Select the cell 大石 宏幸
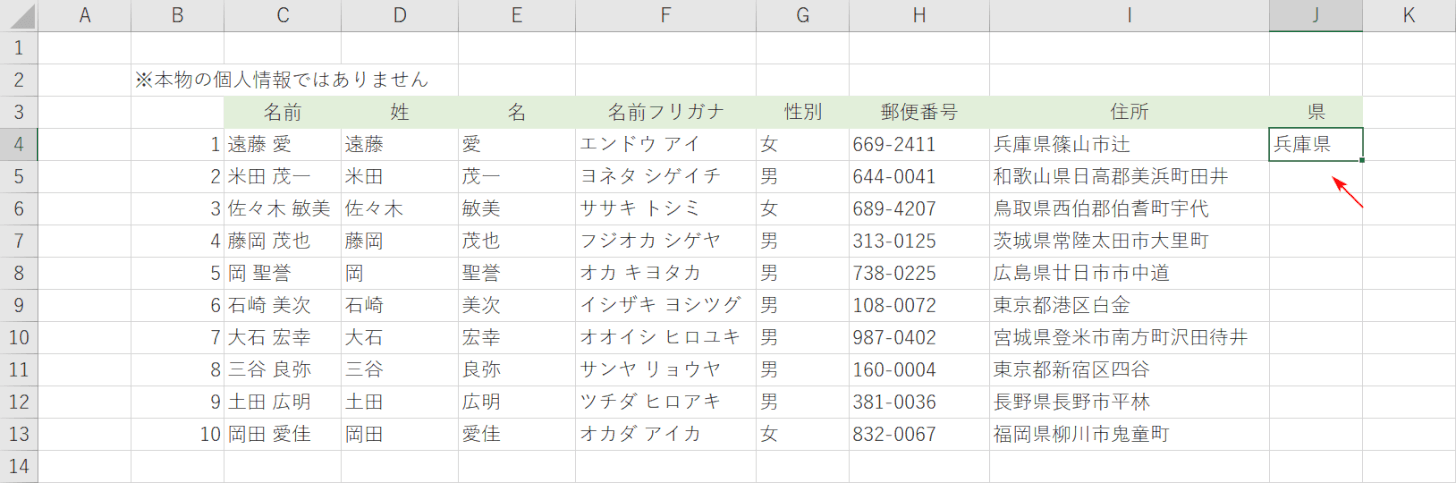This screenshot has width=1456, height=483. pos(283,337)
